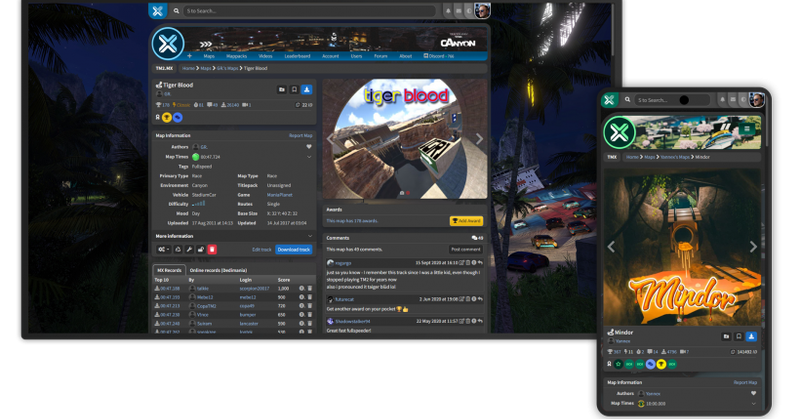Open the Mappacks menu in desktop nav
The width and height of the screenshot is (800, 419).
236,56
